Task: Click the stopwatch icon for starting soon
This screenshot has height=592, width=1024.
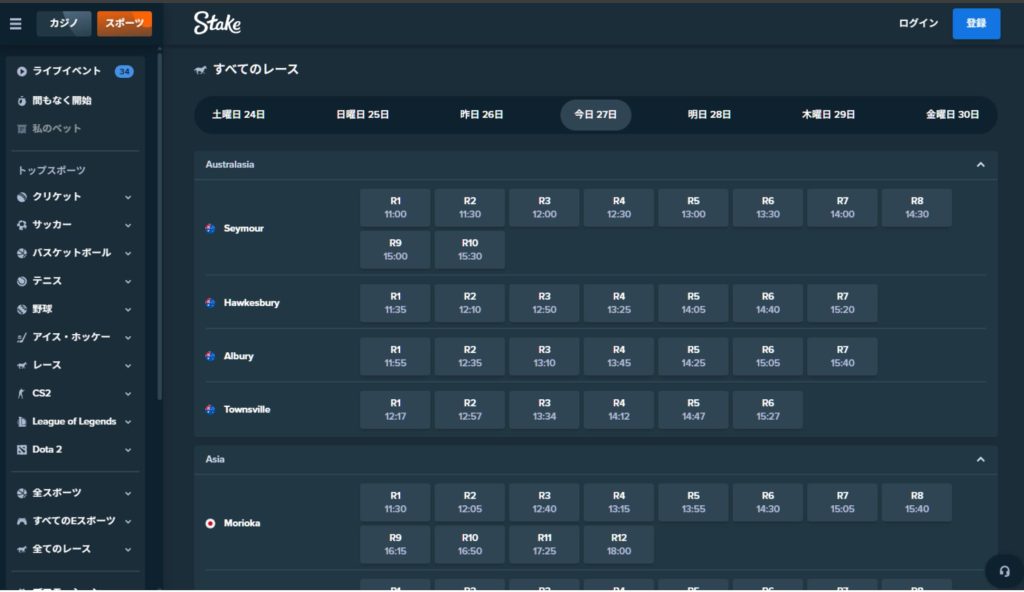Action: tap(22, 101)
